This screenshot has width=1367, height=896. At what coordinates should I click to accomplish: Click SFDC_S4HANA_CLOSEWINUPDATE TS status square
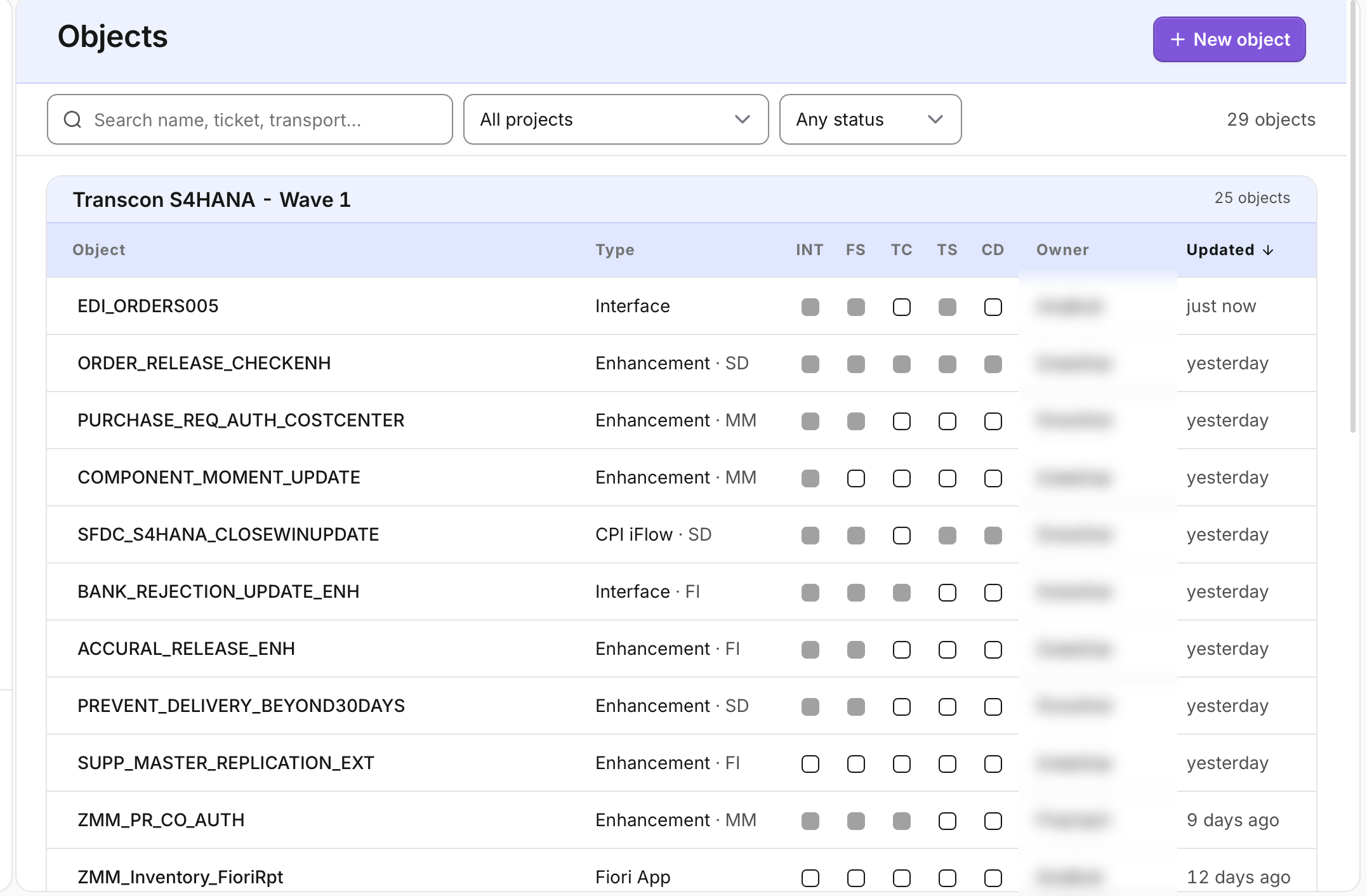[947, 535]
